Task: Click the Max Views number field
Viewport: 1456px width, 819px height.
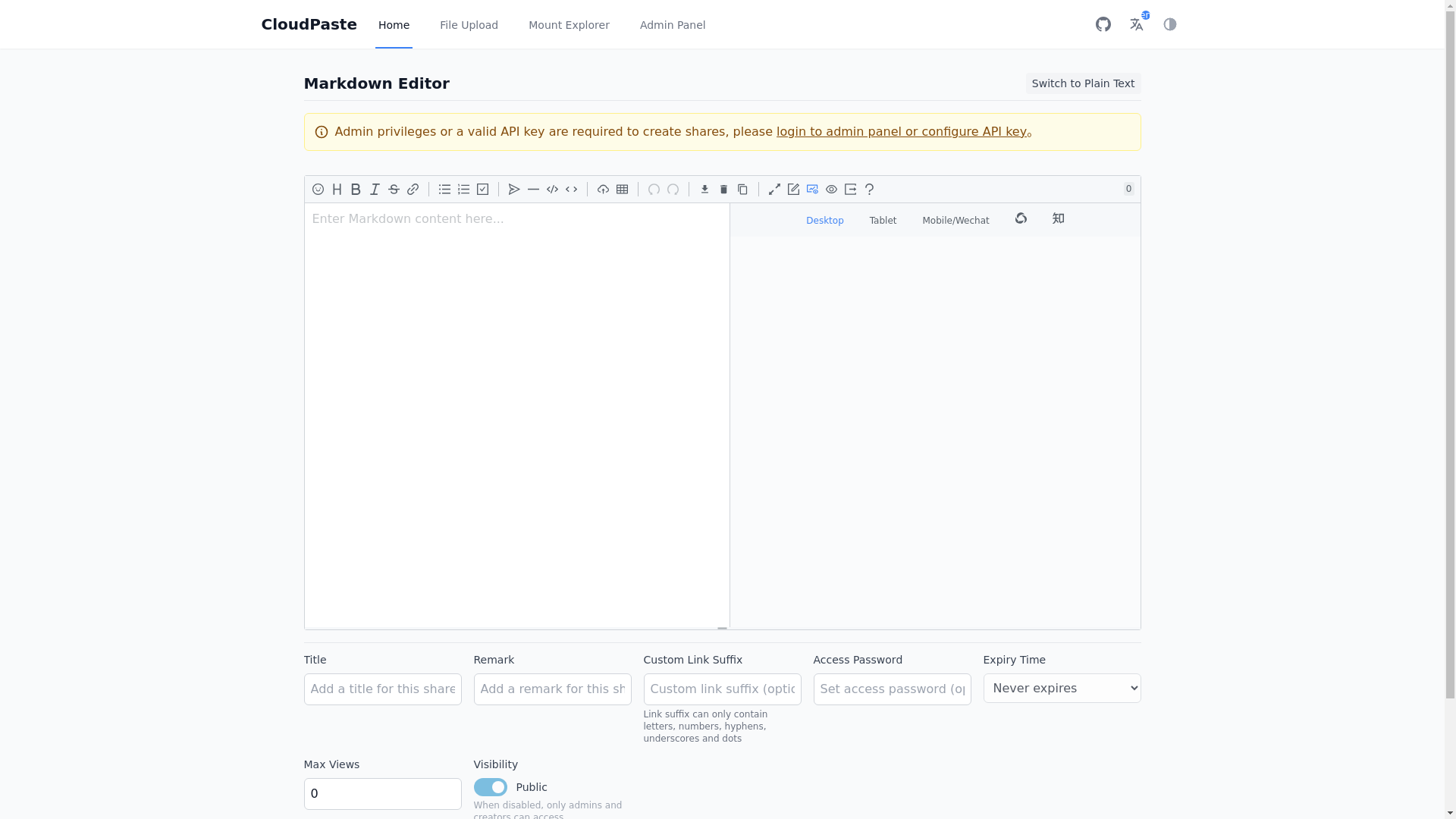Action: tap(383, 794)
